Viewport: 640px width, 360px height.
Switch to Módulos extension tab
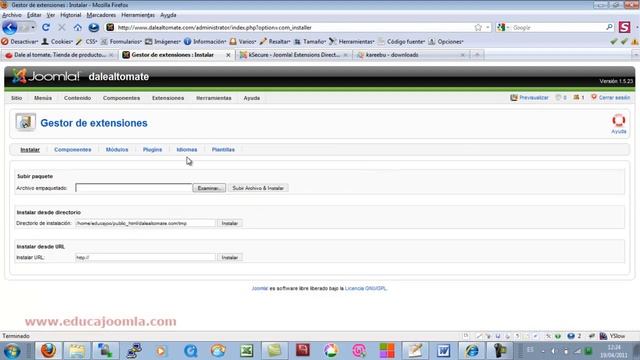pyautogui.click(x=117, y=150)
